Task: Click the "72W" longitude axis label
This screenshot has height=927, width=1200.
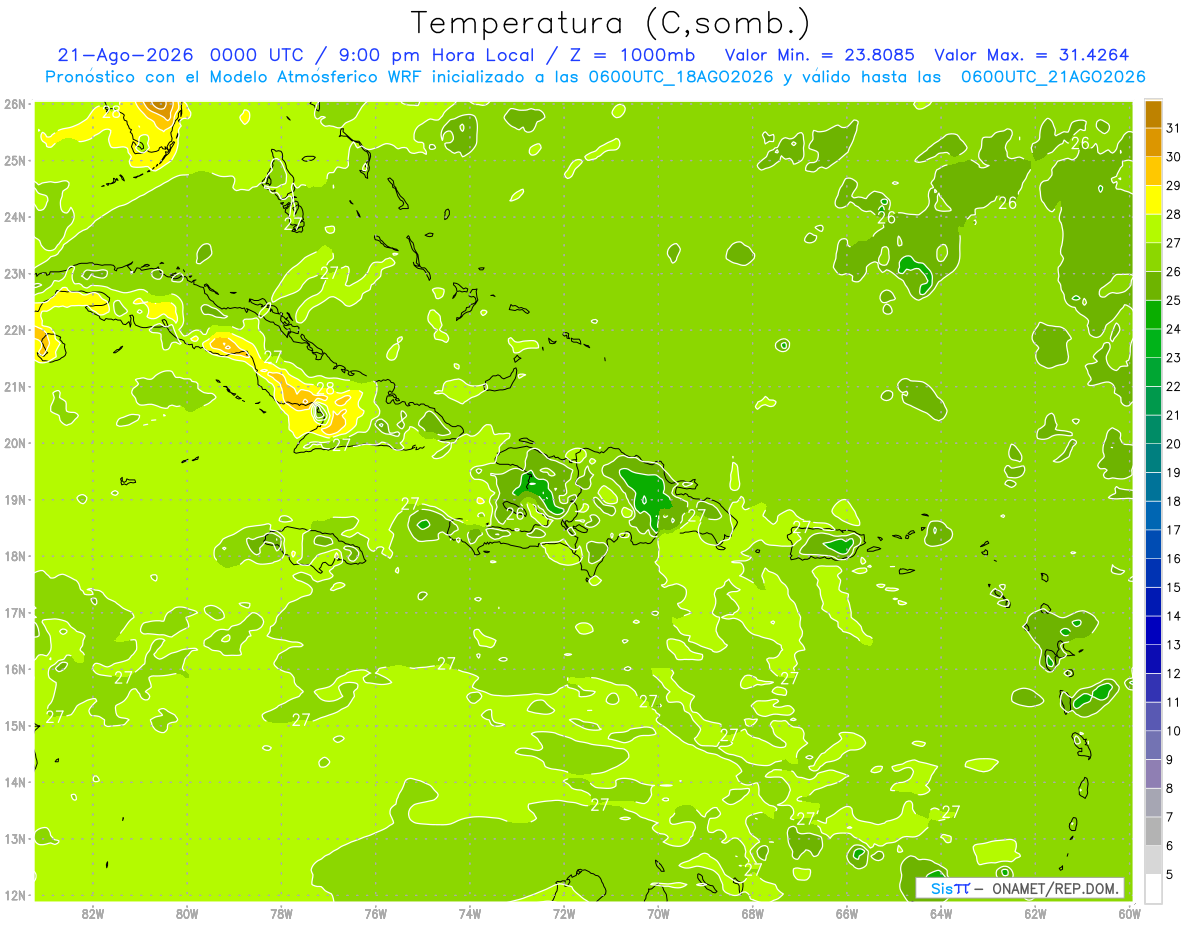Action: [x=564, y=914]
